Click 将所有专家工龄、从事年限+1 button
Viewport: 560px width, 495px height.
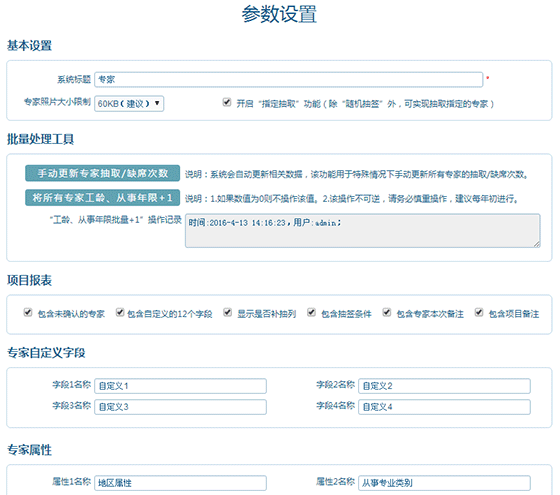(x=102, y=198)
